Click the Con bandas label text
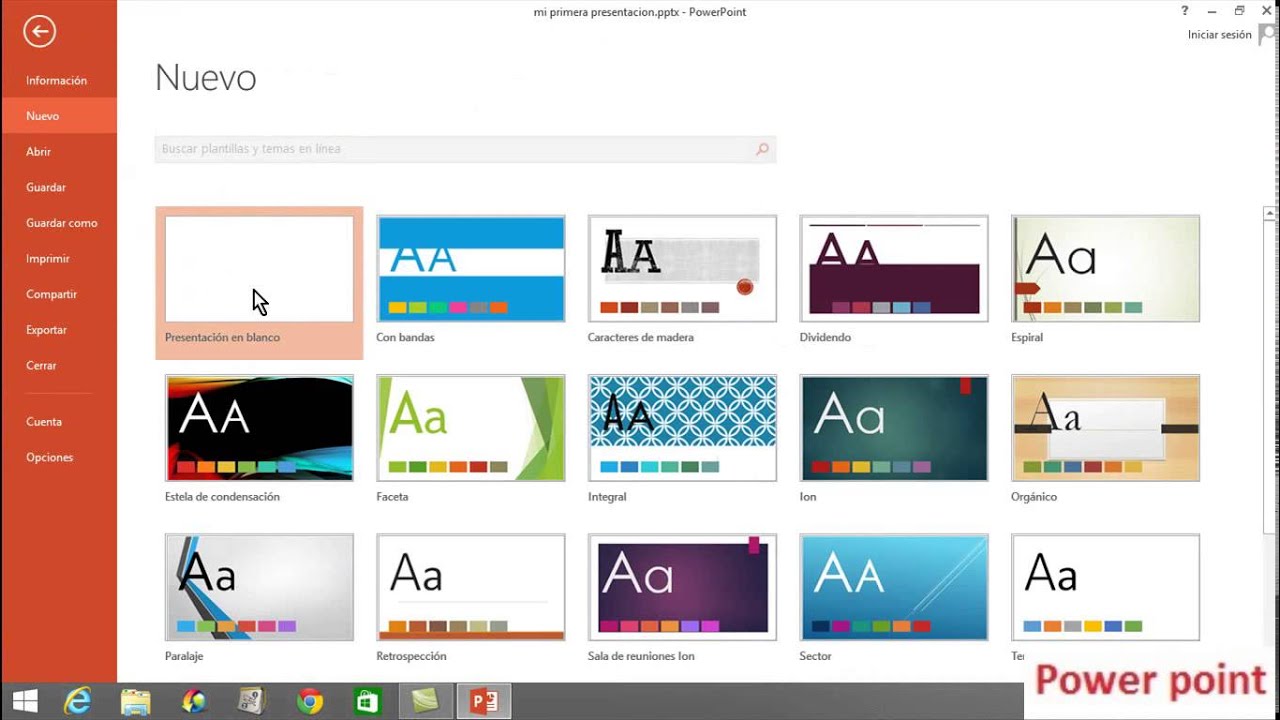This screenshot has height=720, width=1280. [405, 338]
